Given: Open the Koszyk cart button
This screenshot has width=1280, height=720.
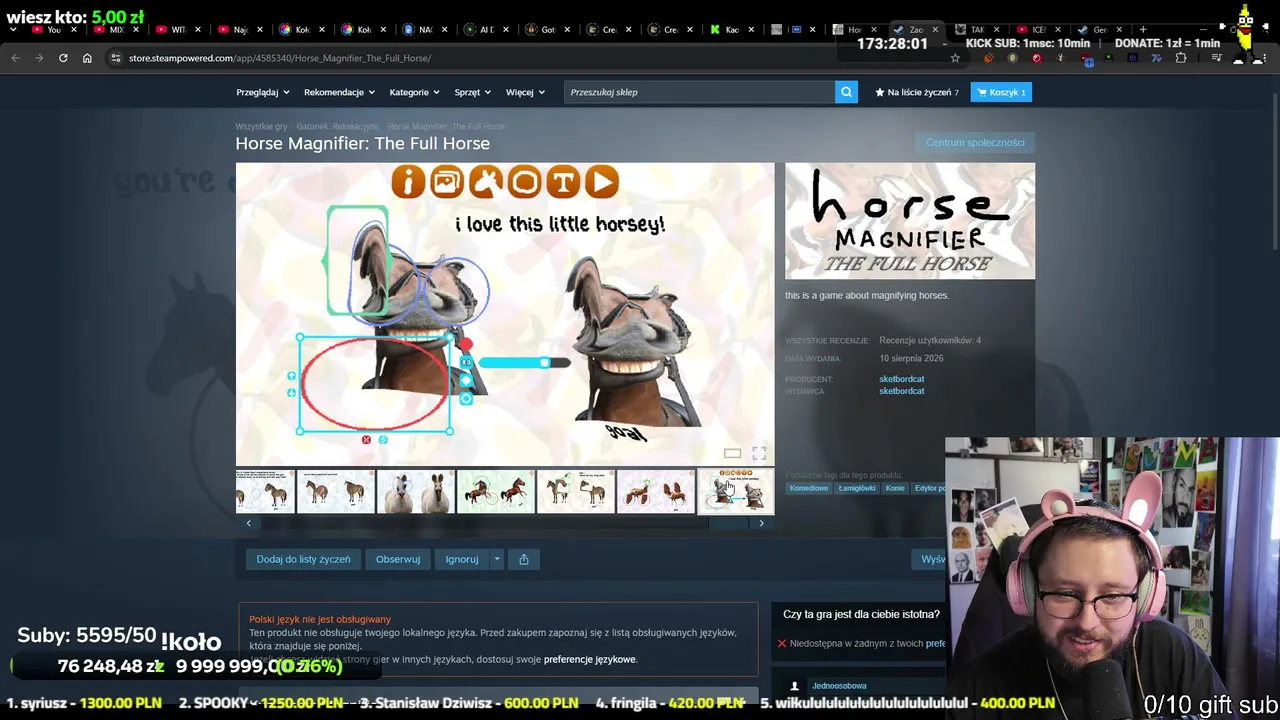Looking at the screenshot, I should pos(1001,92).
